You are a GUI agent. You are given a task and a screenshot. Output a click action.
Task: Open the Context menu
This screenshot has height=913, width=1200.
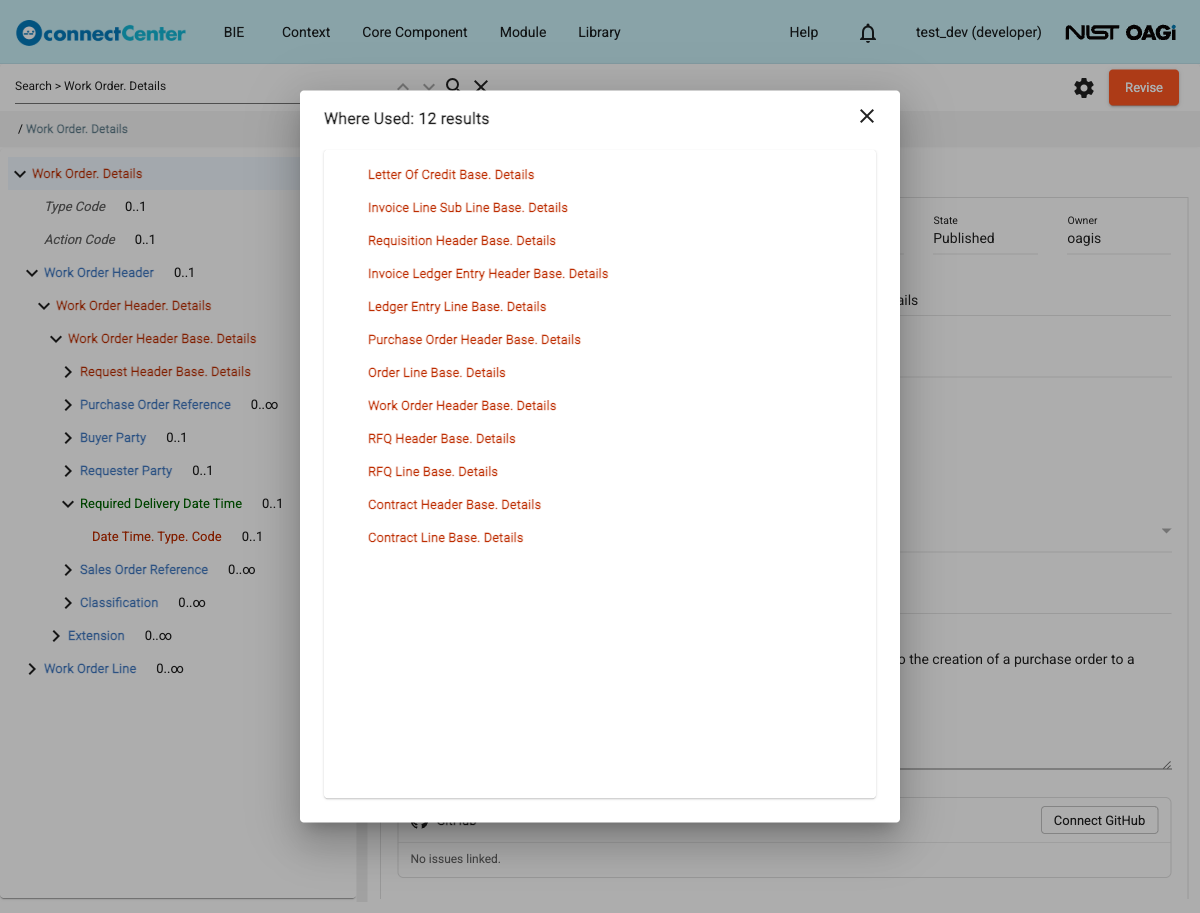(x=306, y=32)
